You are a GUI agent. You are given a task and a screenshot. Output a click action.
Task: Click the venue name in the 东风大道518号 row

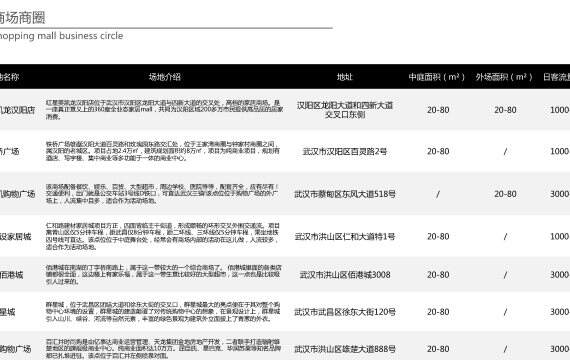point(17,194)
